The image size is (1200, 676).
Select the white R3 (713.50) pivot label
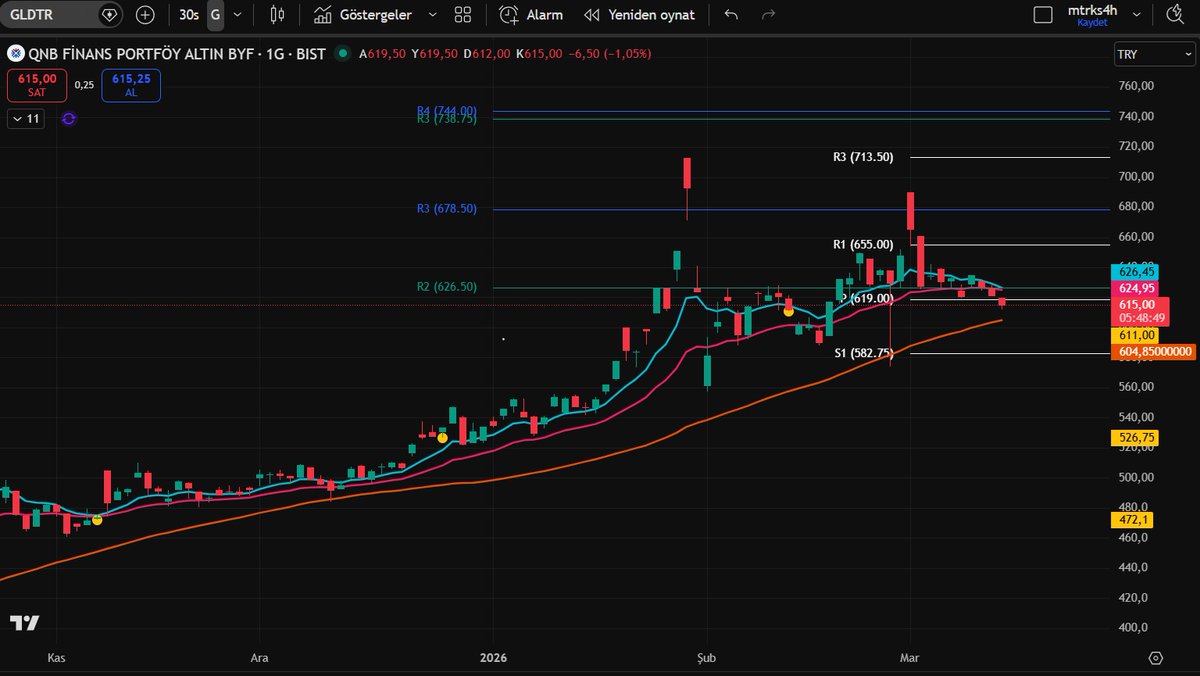click(x=863, y=157)
